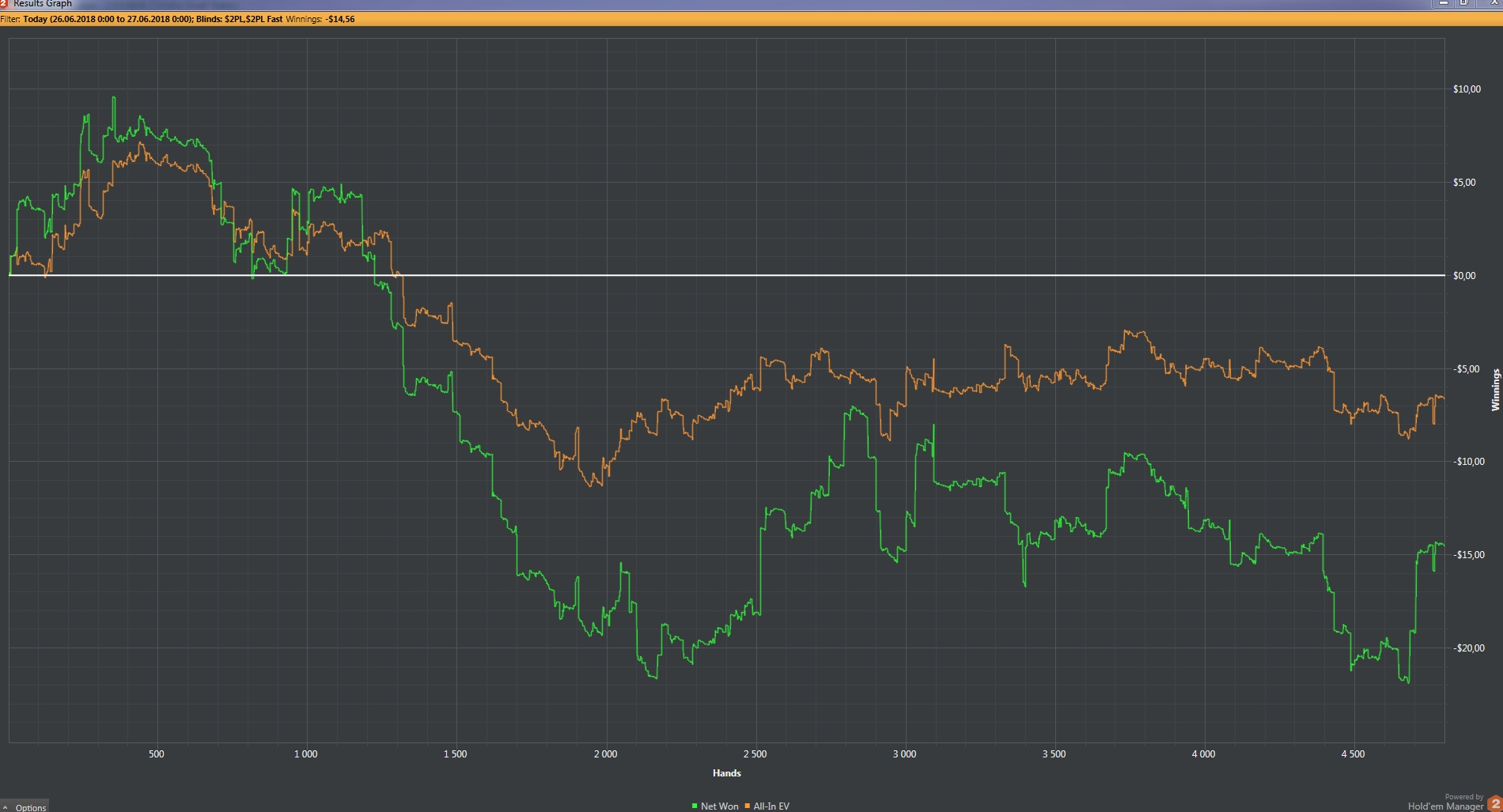Select the 'All-In EV' legend label
Screen dimensions: 1503x812
771,806
